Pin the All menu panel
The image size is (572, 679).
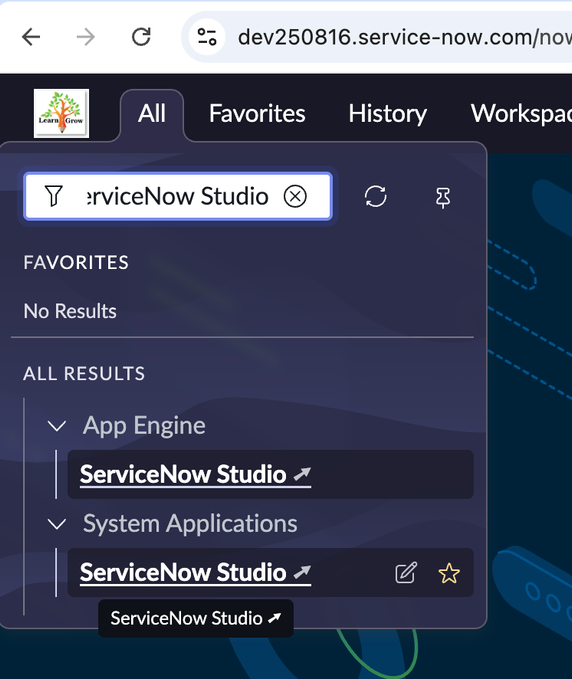click(x=443, y=198)
